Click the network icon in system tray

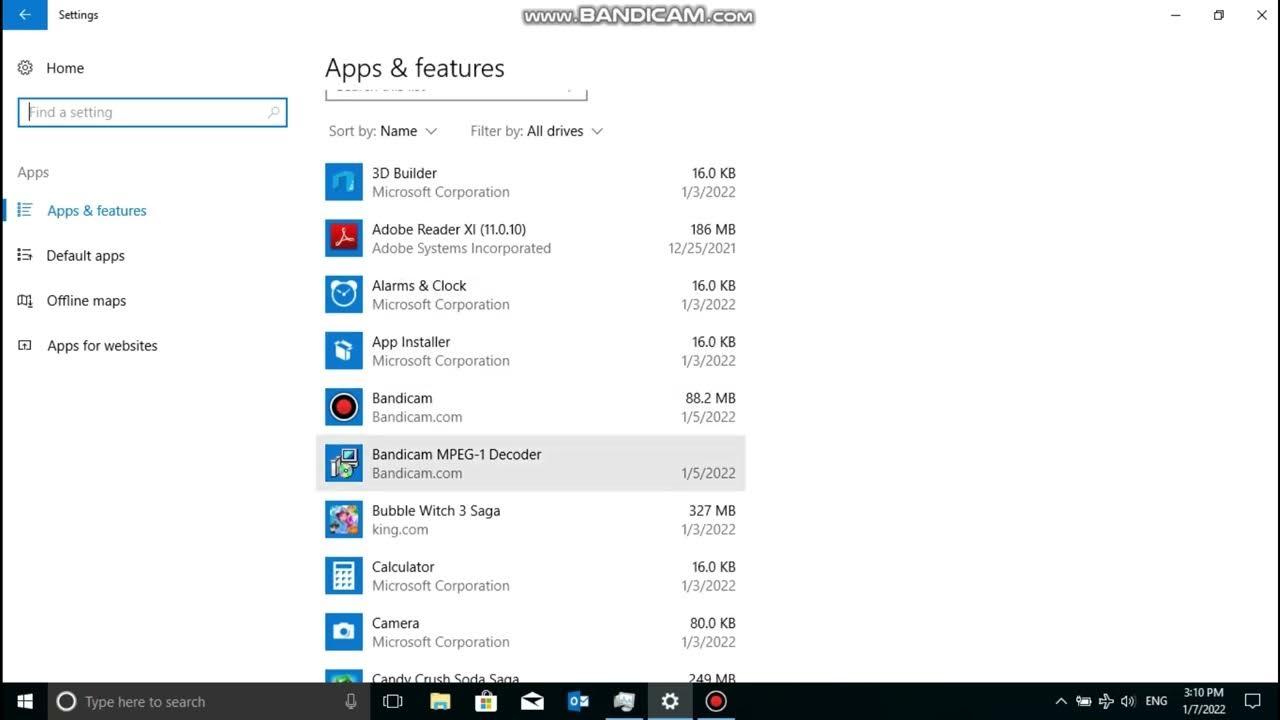point(1106,701)
